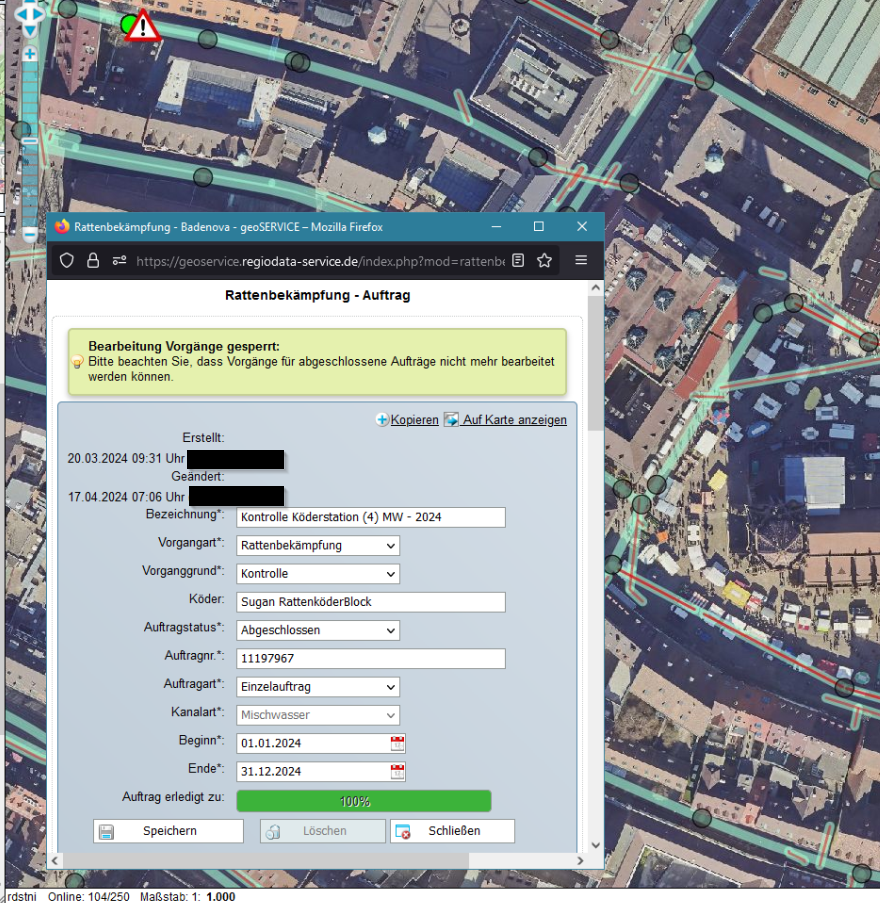Toggle Firefox reader view icon
Screen dimensions: 880x903
518,261
